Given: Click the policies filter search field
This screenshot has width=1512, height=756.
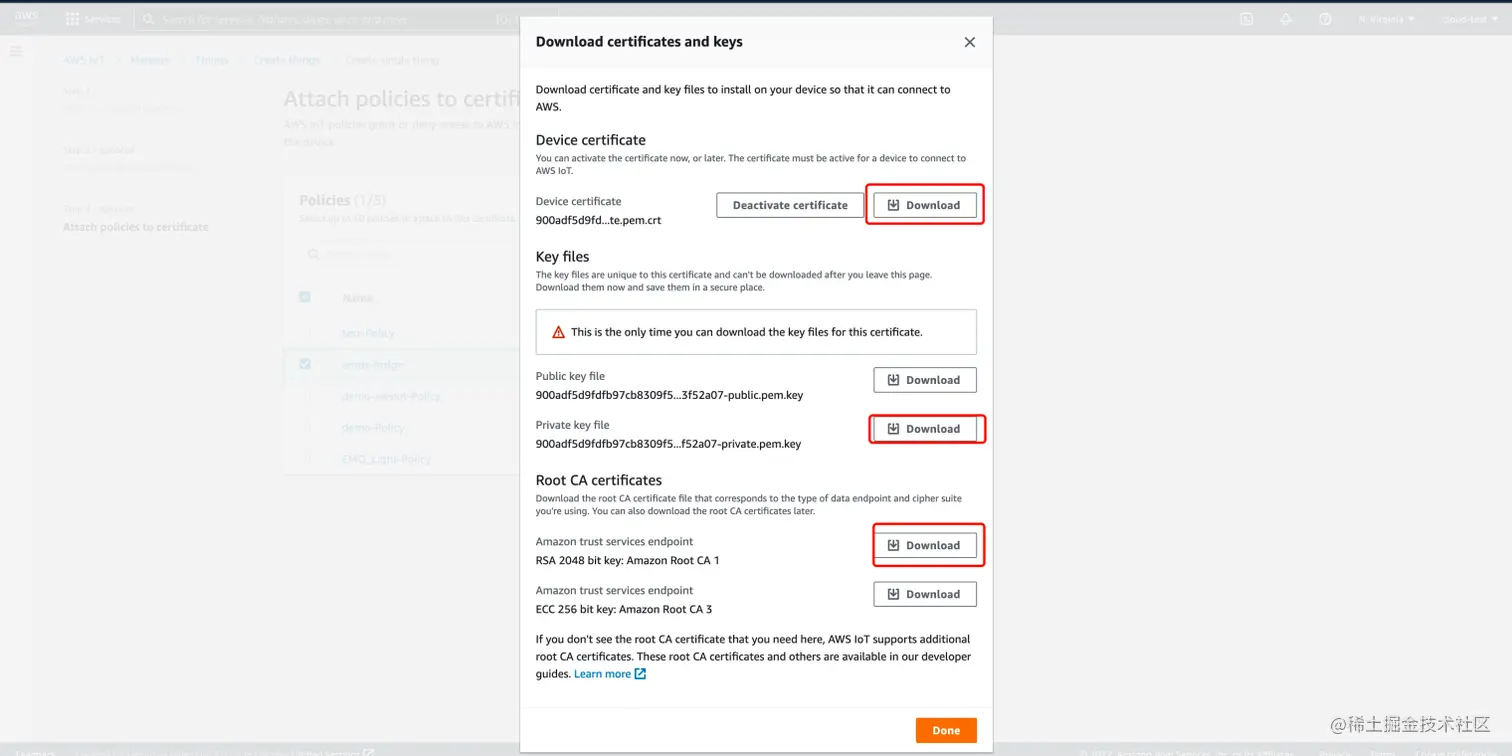Looking at the screenshot, I should tap(410, 255).
